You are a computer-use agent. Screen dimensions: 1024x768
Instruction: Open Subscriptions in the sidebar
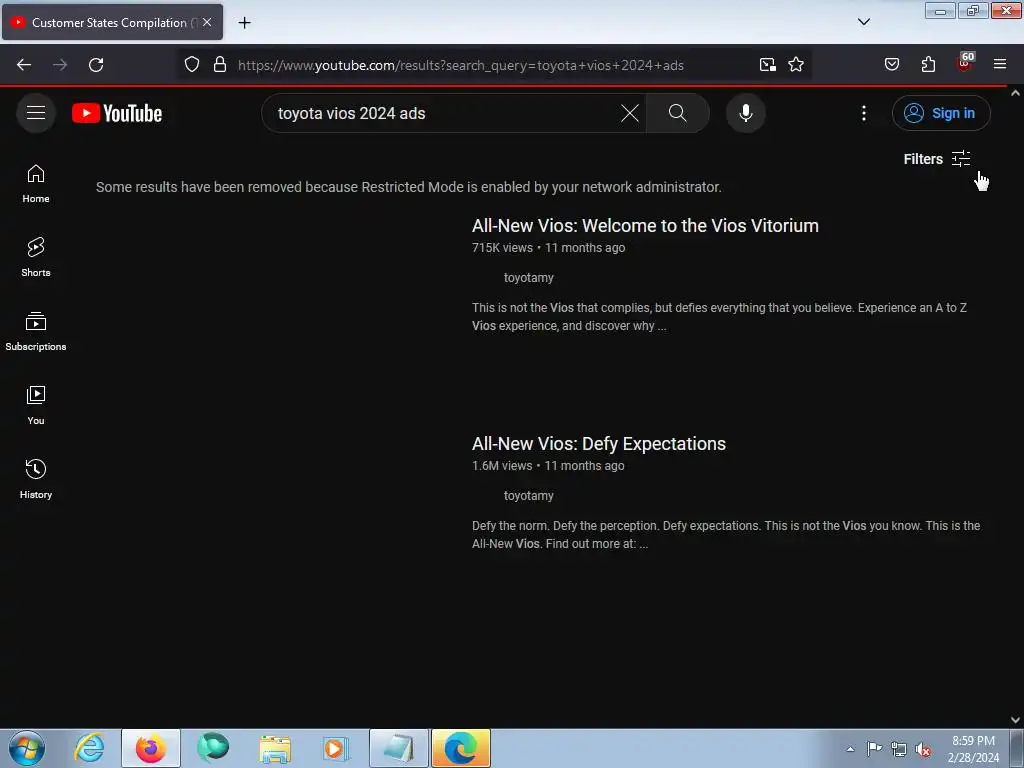[36, 332]
